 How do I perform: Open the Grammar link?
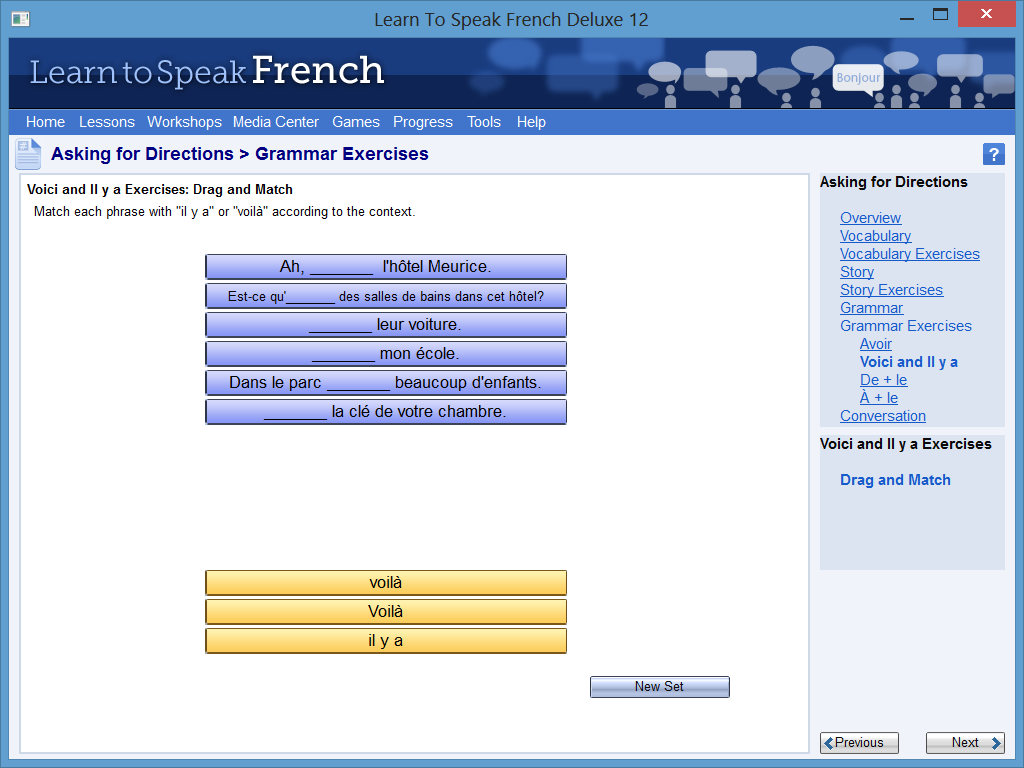tap(871, 308)
